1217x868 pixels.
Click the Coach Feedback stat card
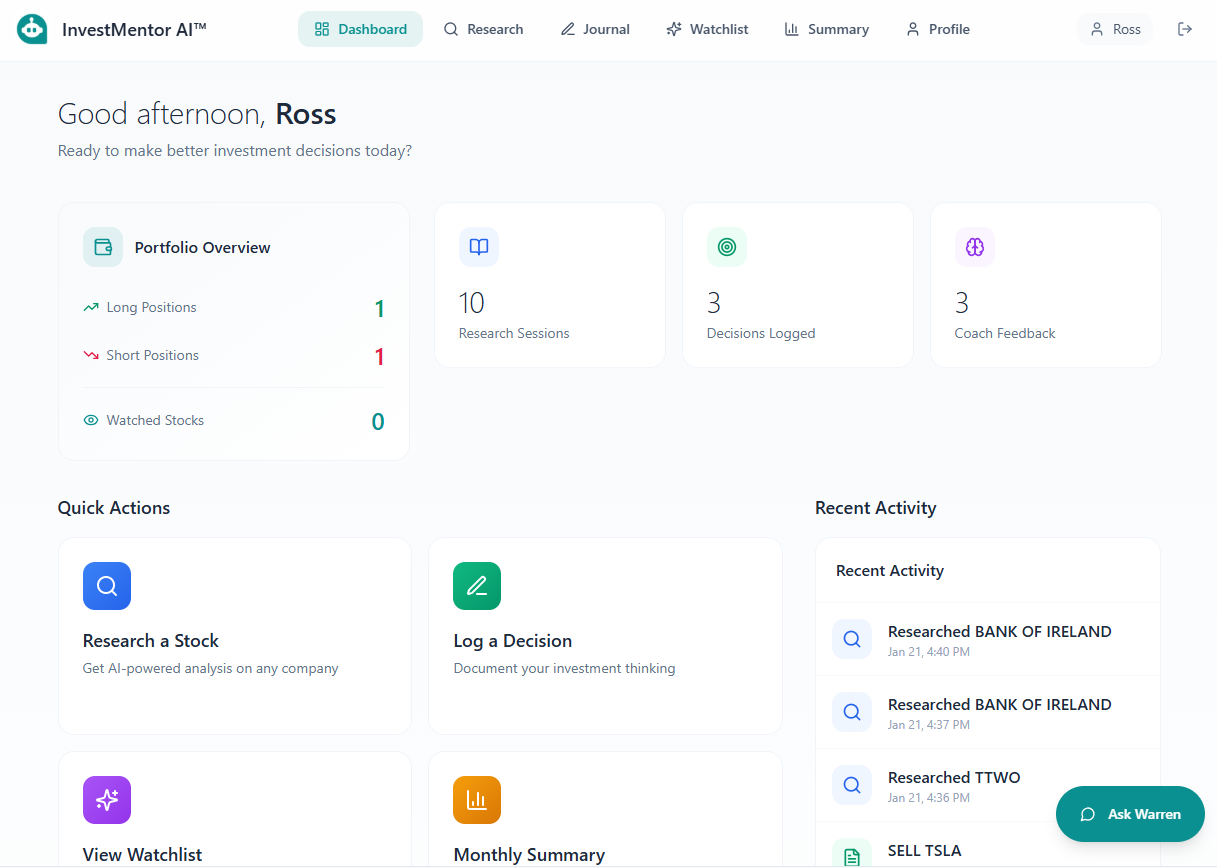pos(1046,285)
